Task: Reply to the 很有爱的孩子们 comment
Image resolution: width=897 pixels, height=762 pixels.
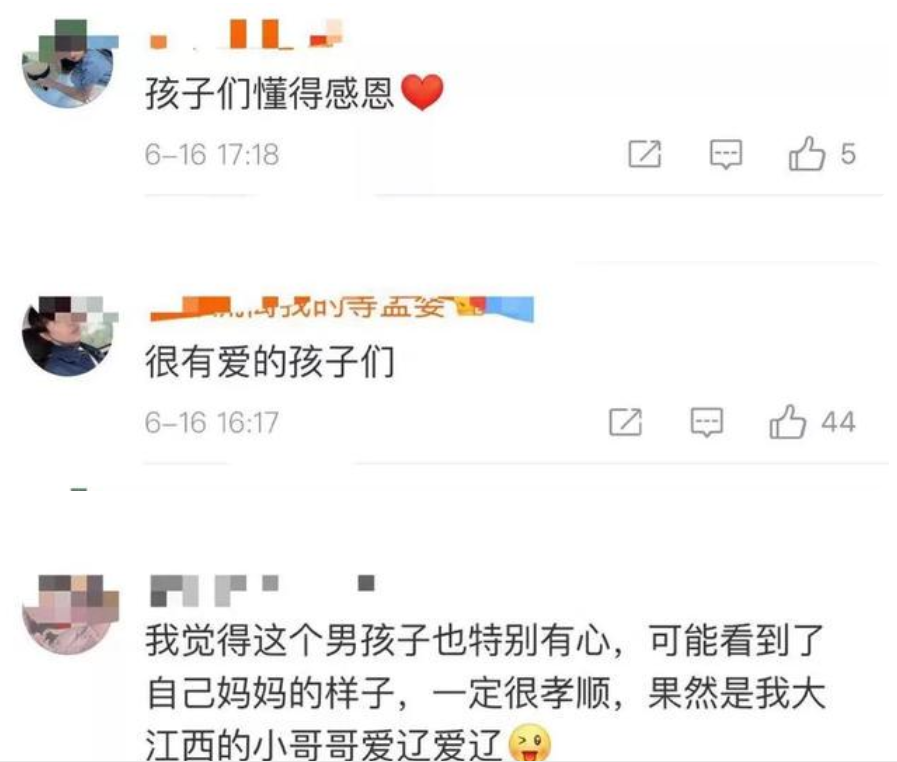Action: click(707, 422)
